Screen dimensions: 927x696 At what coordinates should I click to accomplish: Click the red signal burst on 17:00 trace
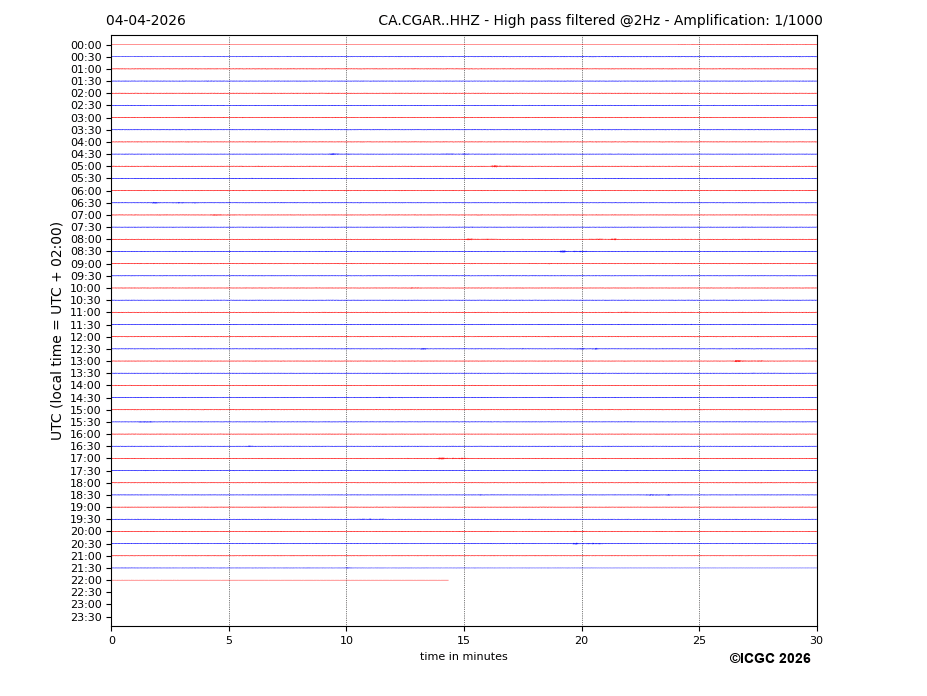click(441, 458)
